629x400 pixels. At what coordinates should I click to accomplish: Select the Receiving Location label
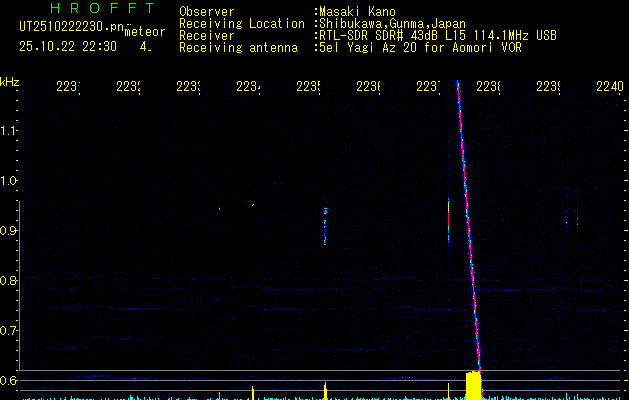click(241, 23)
